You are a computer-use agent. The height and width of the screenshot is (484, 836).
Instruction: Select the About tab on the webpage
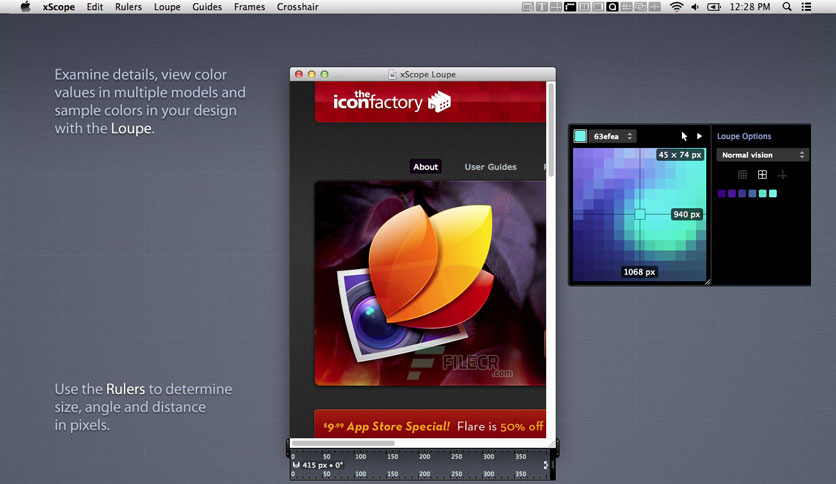coord(425,166)
